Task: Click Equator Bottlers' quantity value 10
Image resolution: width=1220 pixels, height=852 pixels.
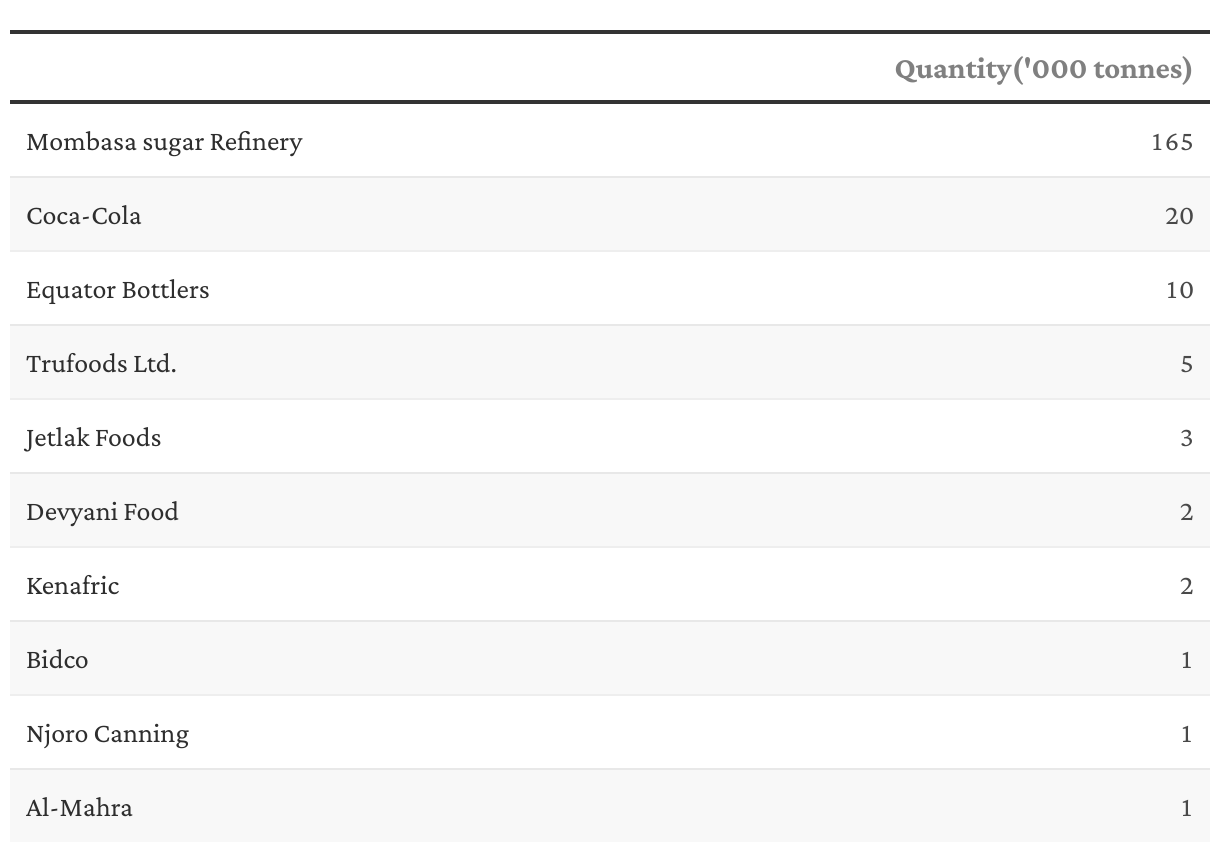Action: point(1179,290)
